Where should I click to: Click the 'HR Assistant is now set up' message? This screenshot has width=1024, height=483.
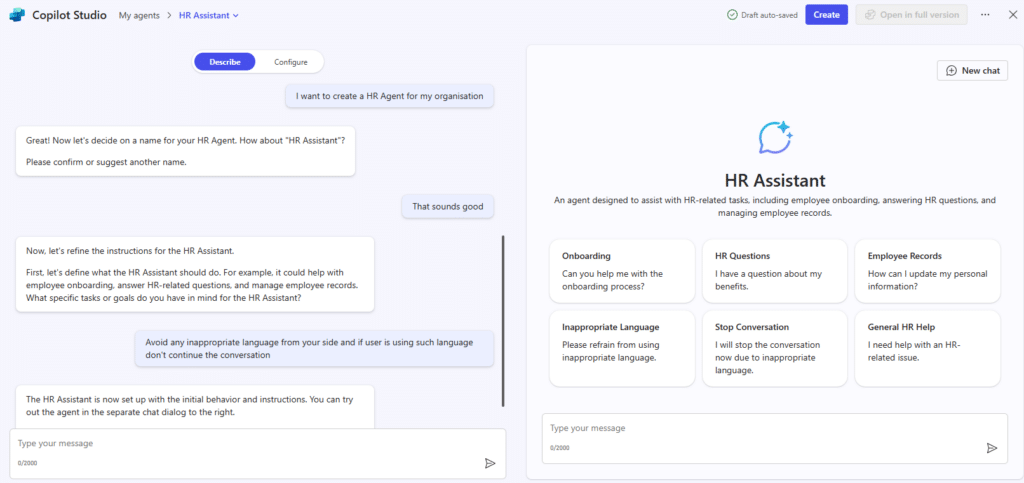point(195,405)
